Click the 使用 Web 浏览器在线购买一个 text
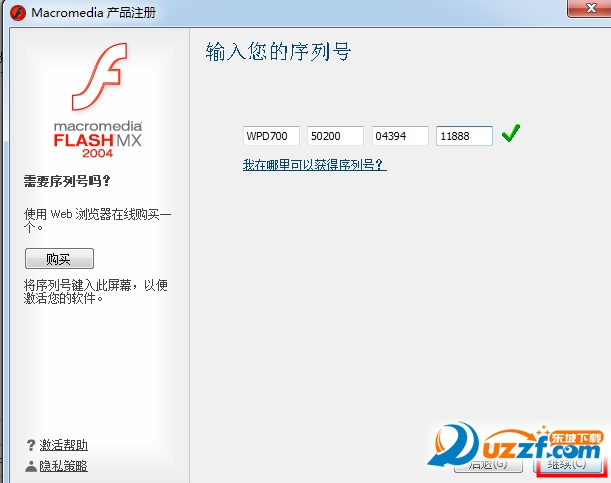The height and width of the screenshot is (483, 611). (97, 220)
